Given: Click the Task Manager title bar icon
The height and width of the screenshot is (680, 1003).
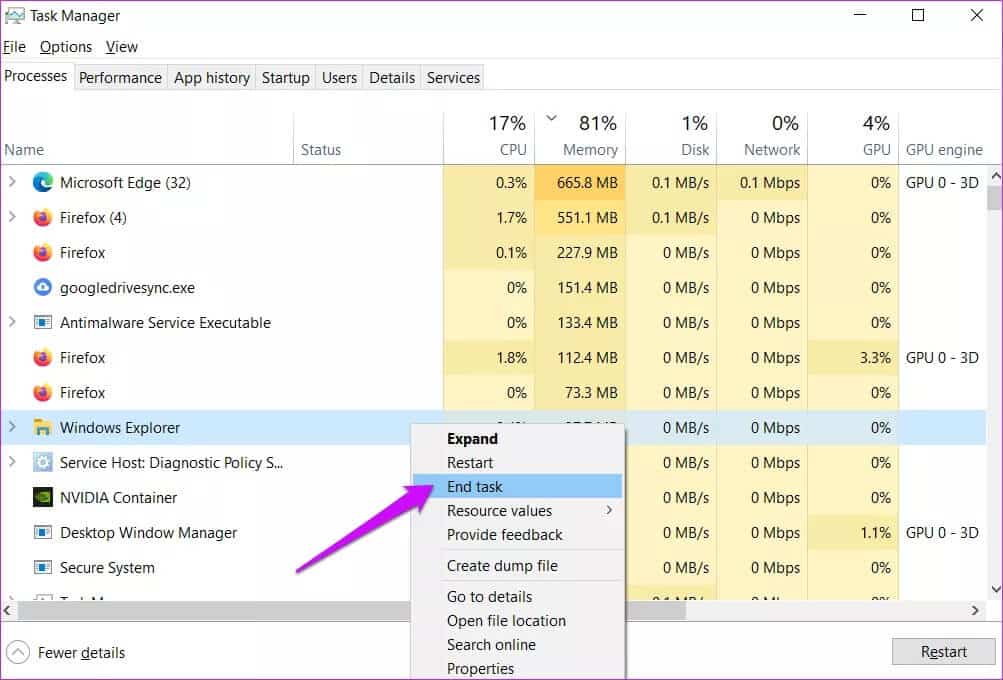Looking at the screenshot, I should pyautogui.click(x=14, y=15).
